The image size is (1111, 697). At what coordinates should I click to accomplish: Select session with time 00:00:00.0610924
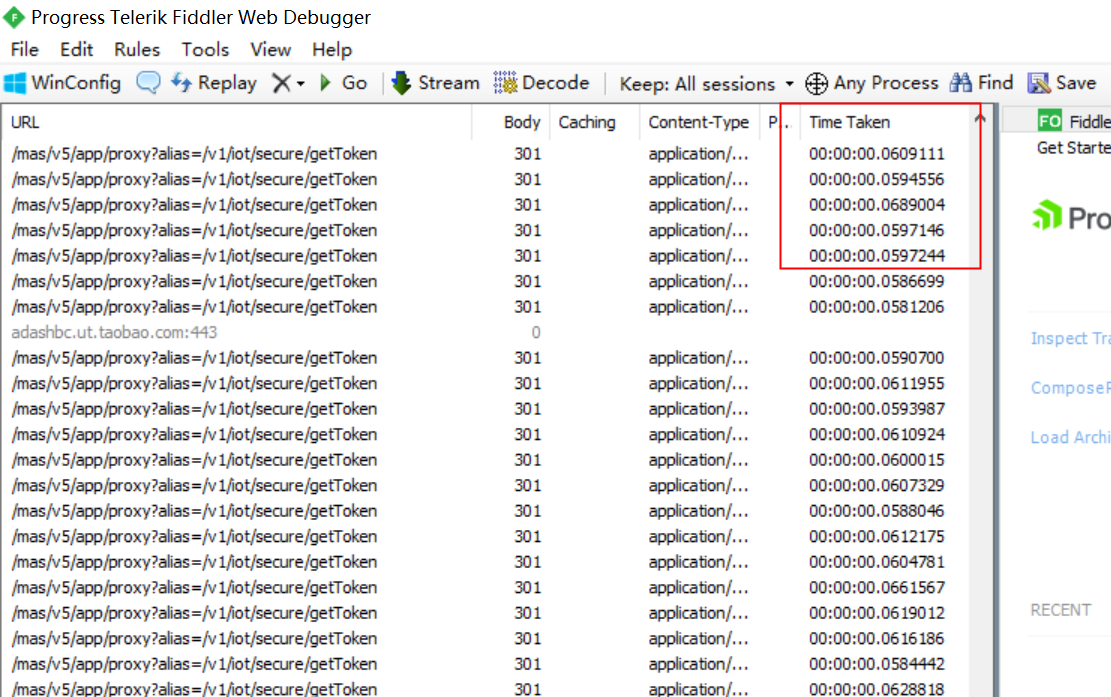[485, 434]
